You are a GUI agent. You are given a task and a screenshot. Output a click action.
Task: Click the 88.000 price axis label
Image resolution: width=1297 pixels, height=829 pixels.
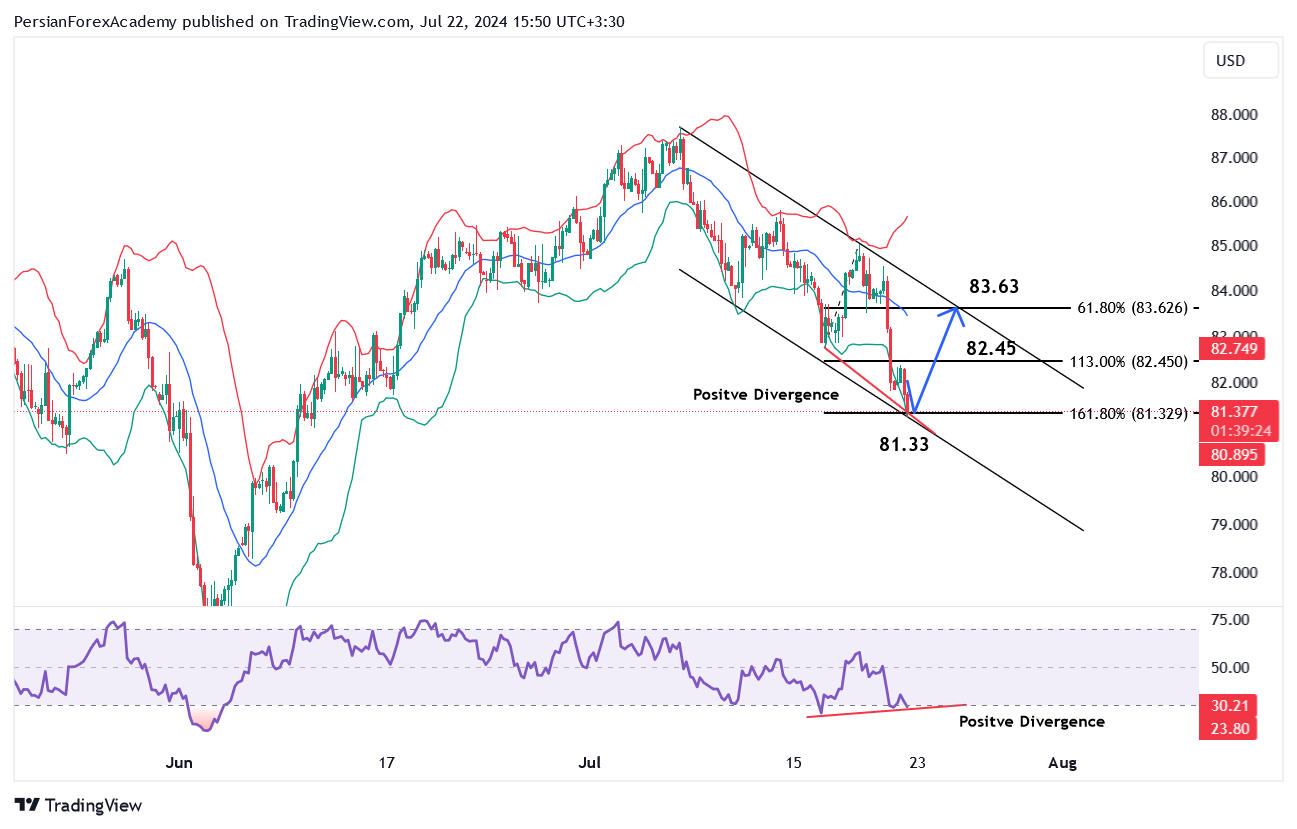[1232, 115]
